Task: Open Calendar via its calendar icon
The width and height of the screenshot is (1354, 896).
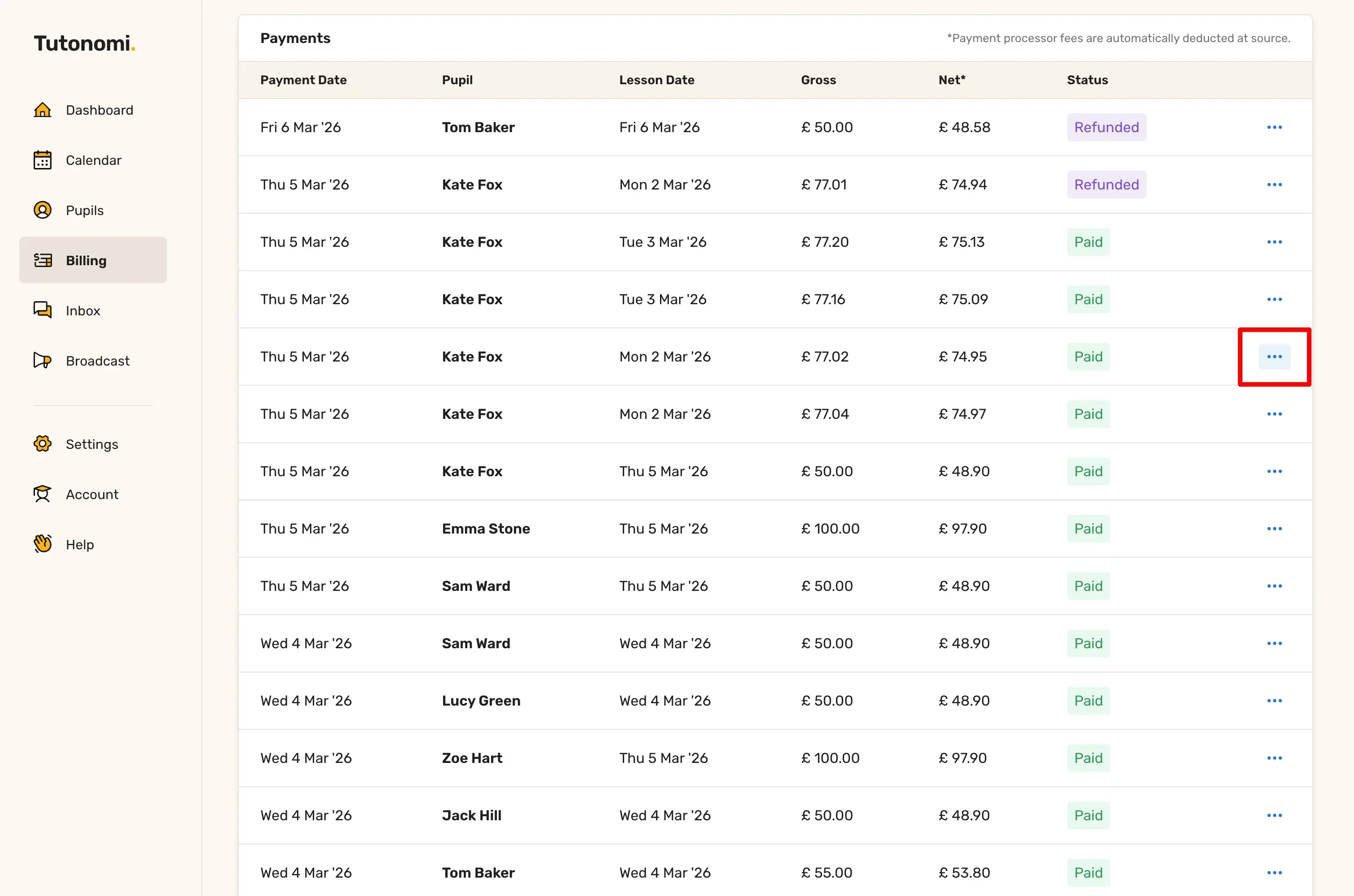Action: 42,160
